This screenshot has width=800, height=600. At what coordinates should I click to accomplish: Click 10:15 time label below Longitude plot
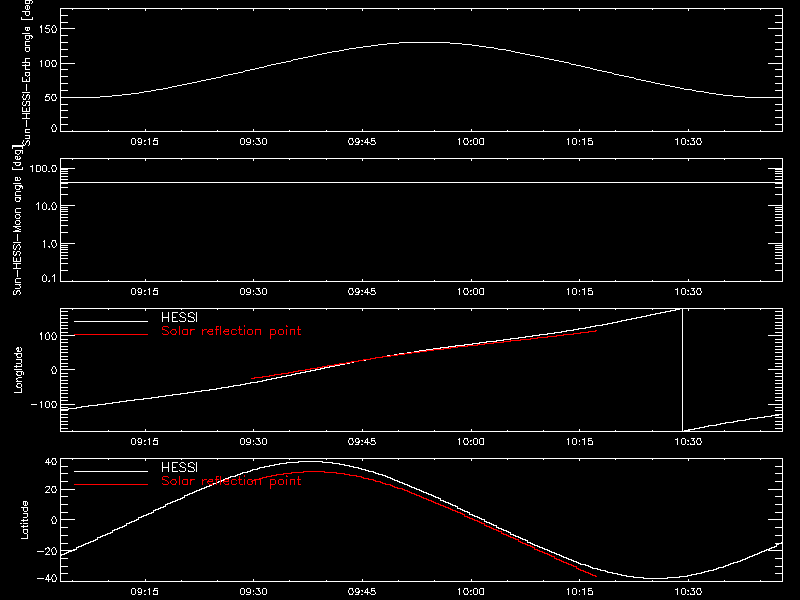pos(580,442)
